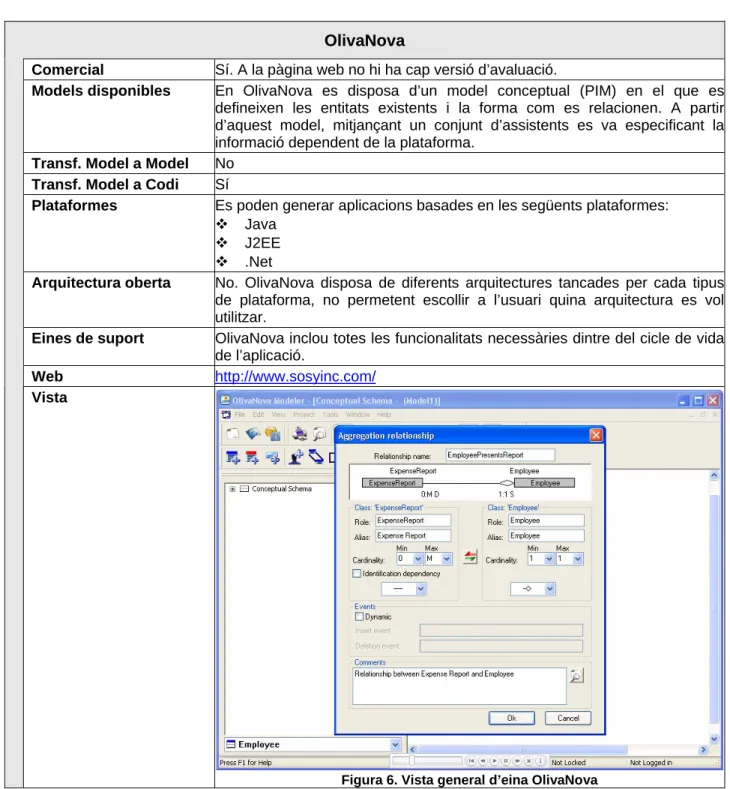Open the http://www.sosyinc.com/ link

295,376
